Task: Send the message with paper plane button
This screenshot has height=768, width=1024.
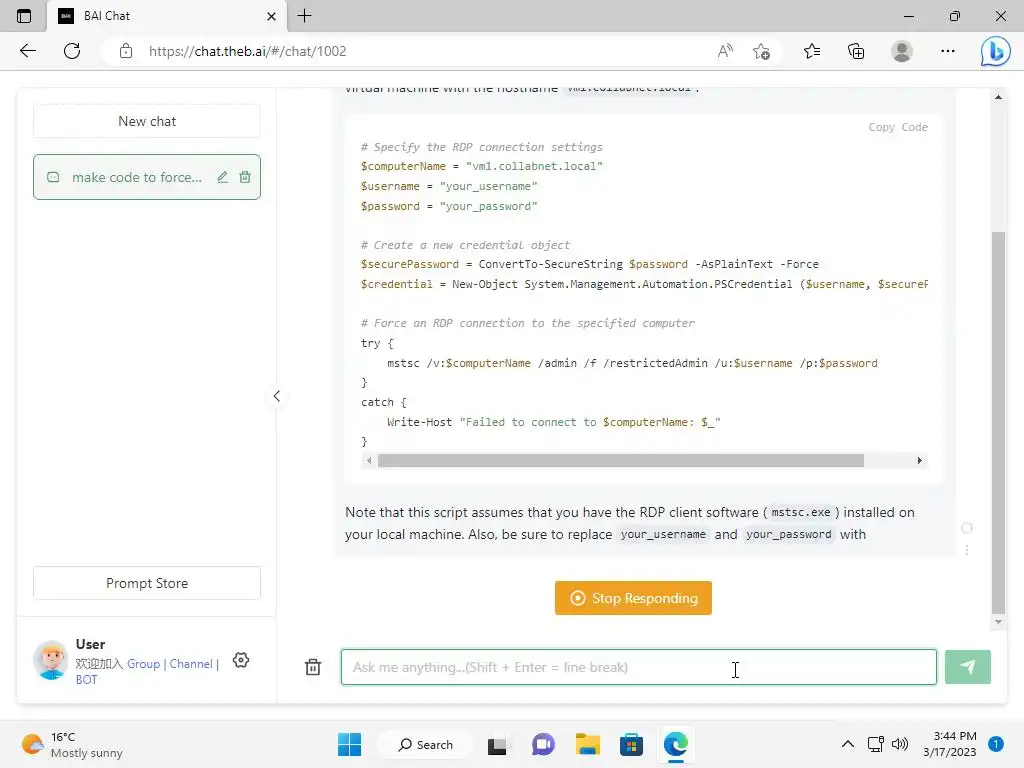Action: click(968, 667)
